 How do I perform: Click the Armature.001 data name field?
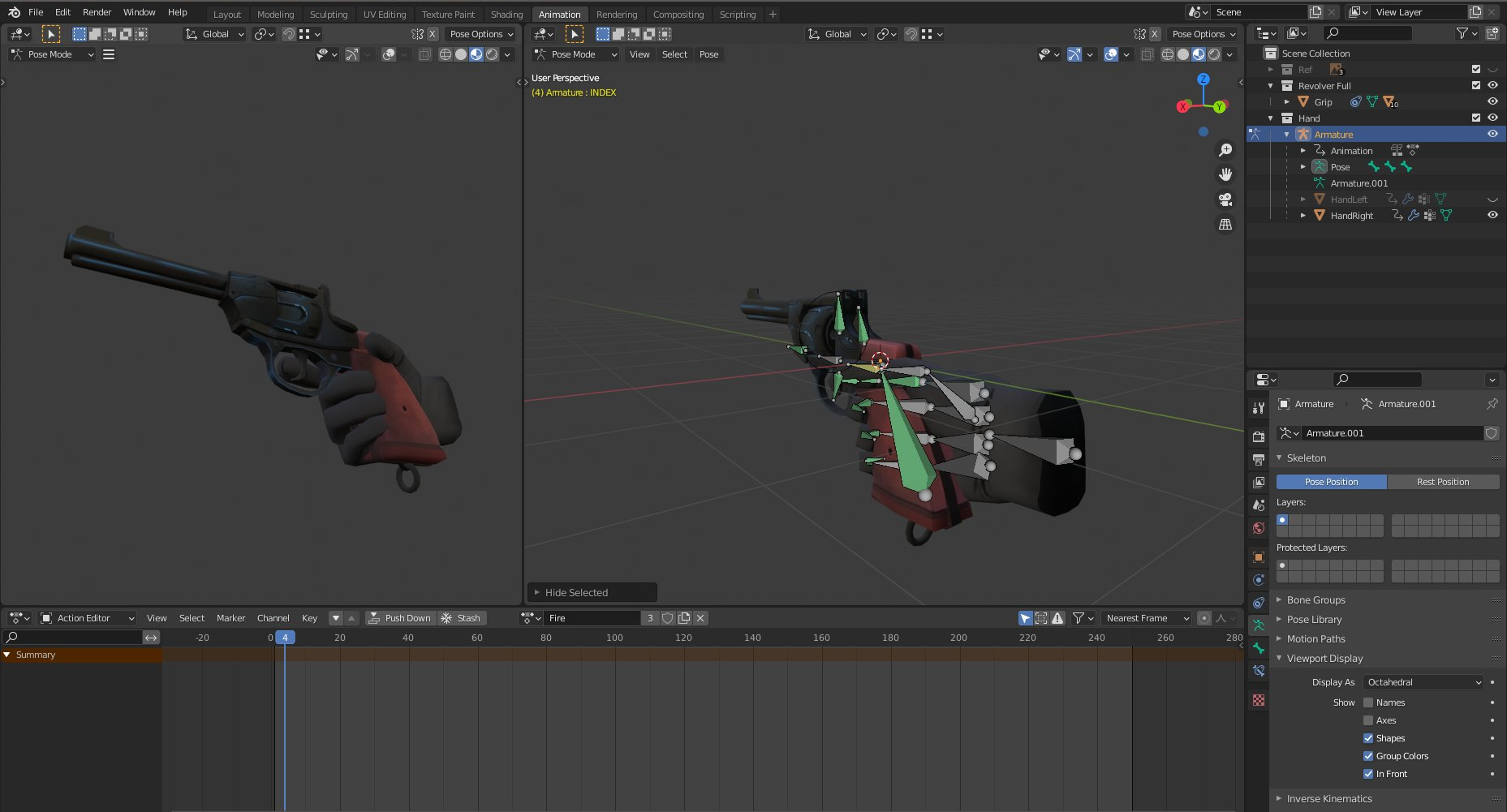tap(1393, 433)
